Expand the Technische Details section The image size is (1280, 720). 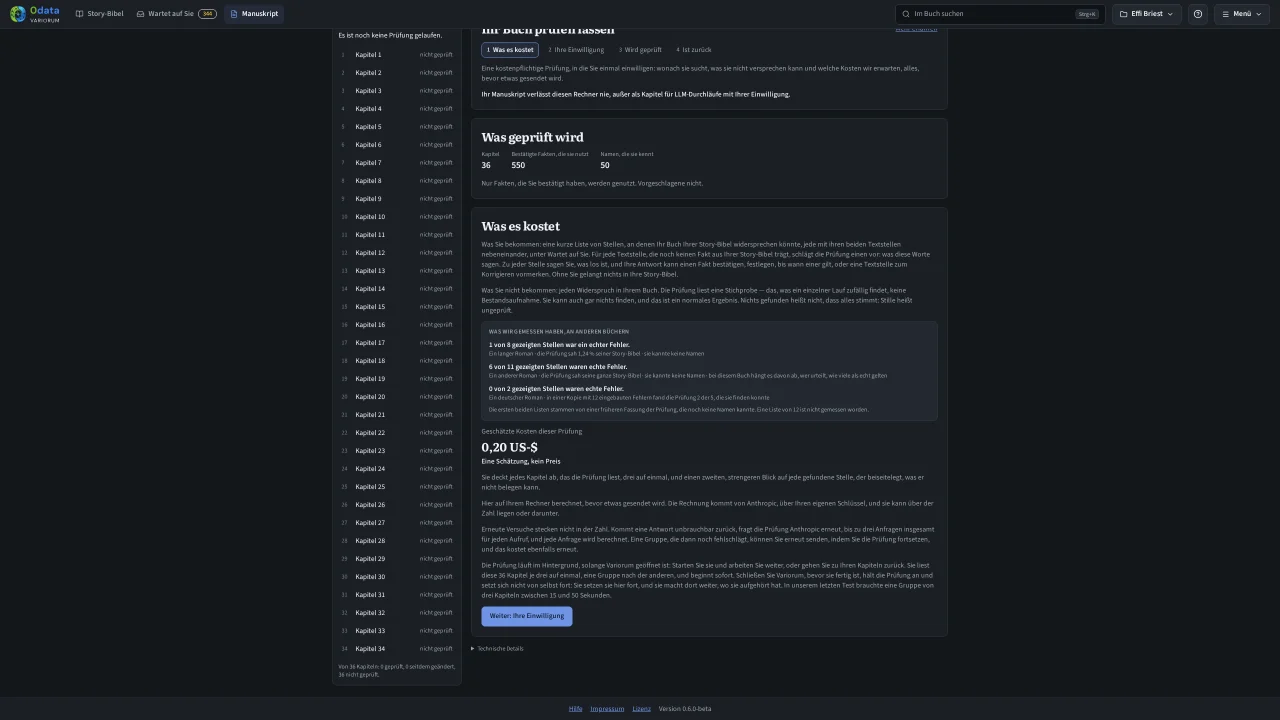[497, 649]
